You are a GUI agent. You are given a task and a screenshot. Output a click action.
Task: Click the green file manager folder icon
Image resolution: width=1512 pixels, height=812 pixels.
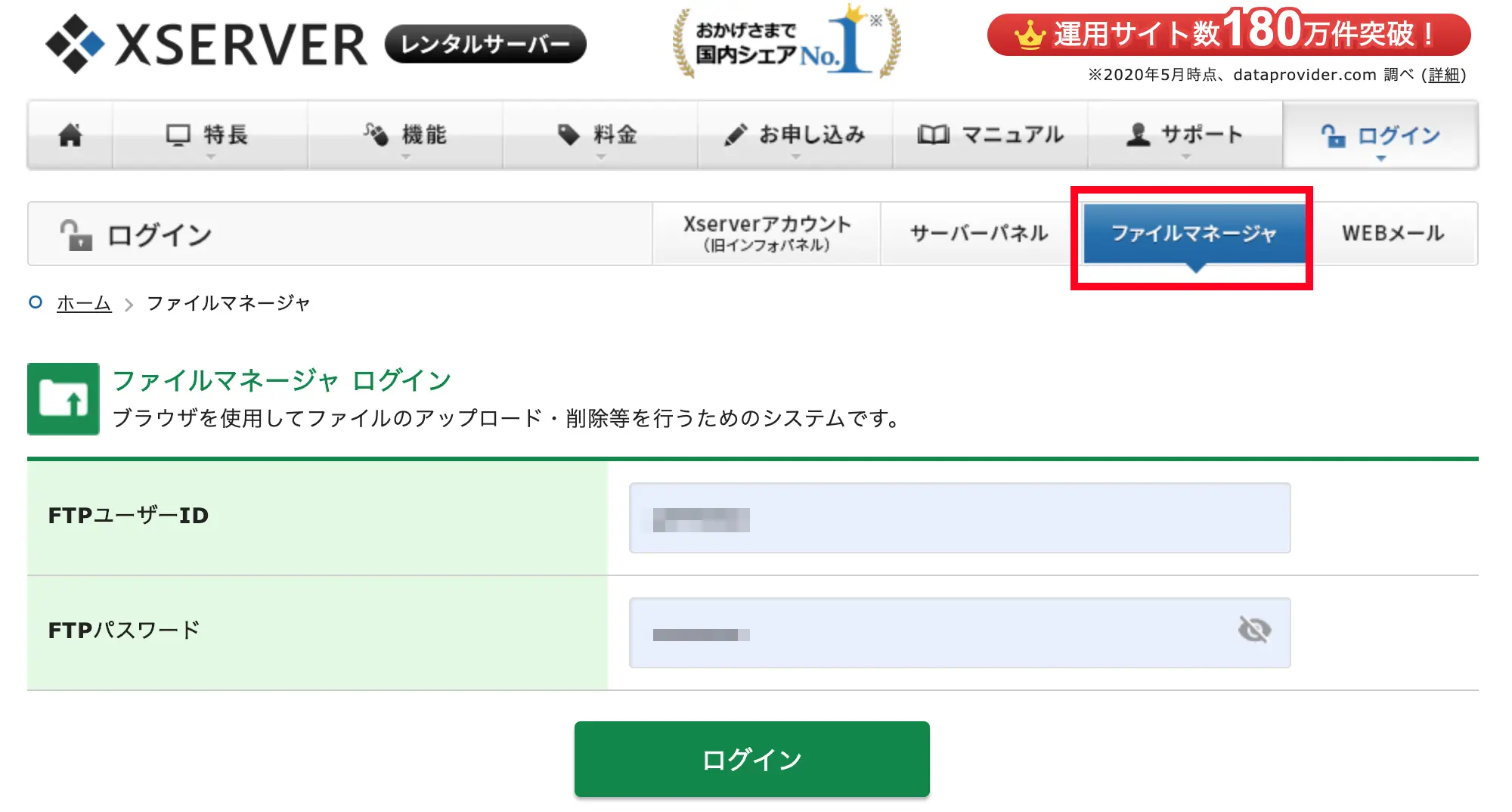(x=64, y=399)
